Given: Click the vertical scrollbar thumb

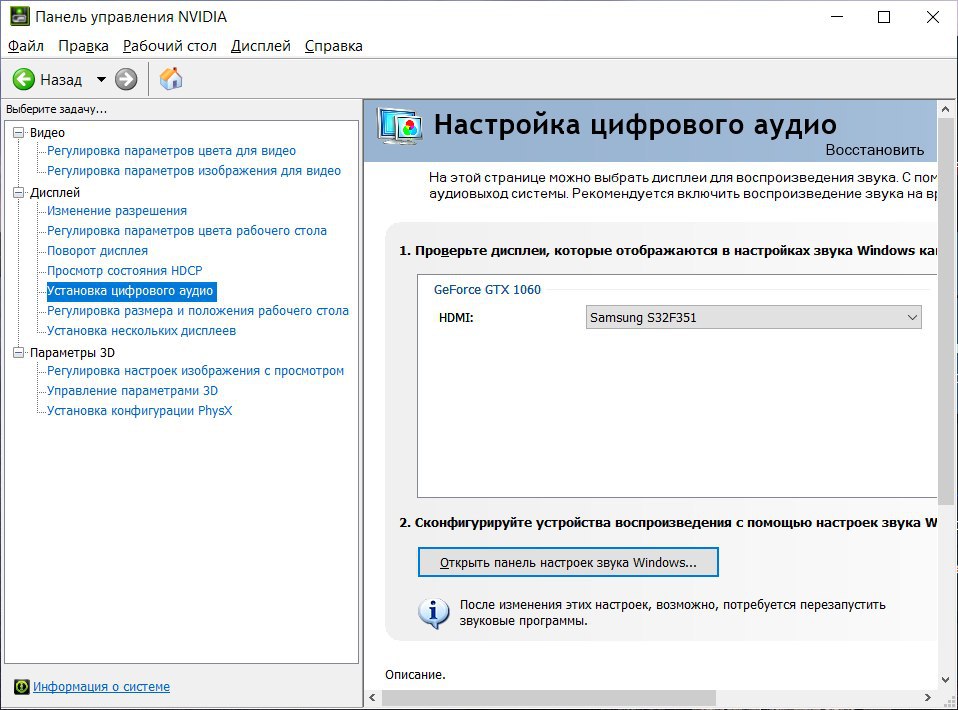Looking at the screenshot, I should (x=946, y=312).
